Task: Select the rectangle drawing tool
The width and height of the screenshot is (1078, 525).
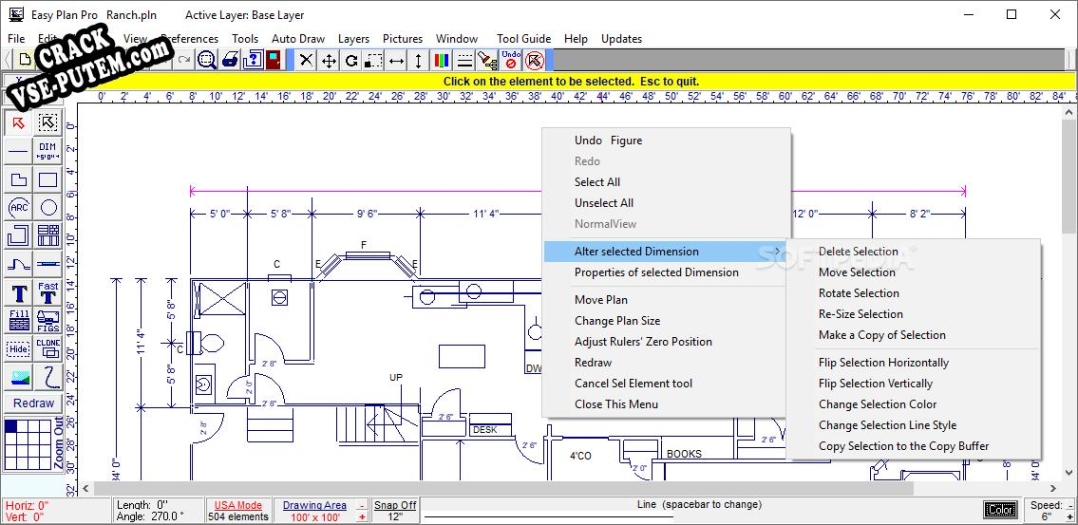Action: click(48, 179)
